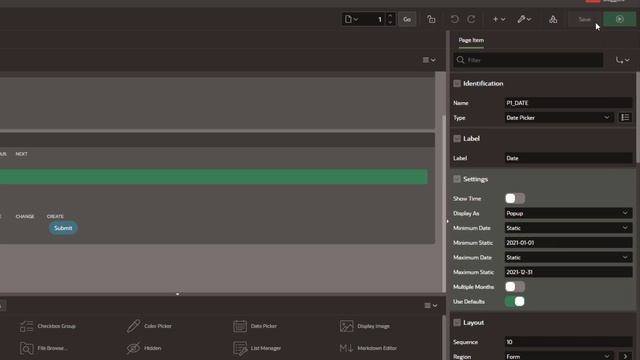The image size is (640, 360).
Task: Toggle the Show Time switch
Action: [515, 198]
